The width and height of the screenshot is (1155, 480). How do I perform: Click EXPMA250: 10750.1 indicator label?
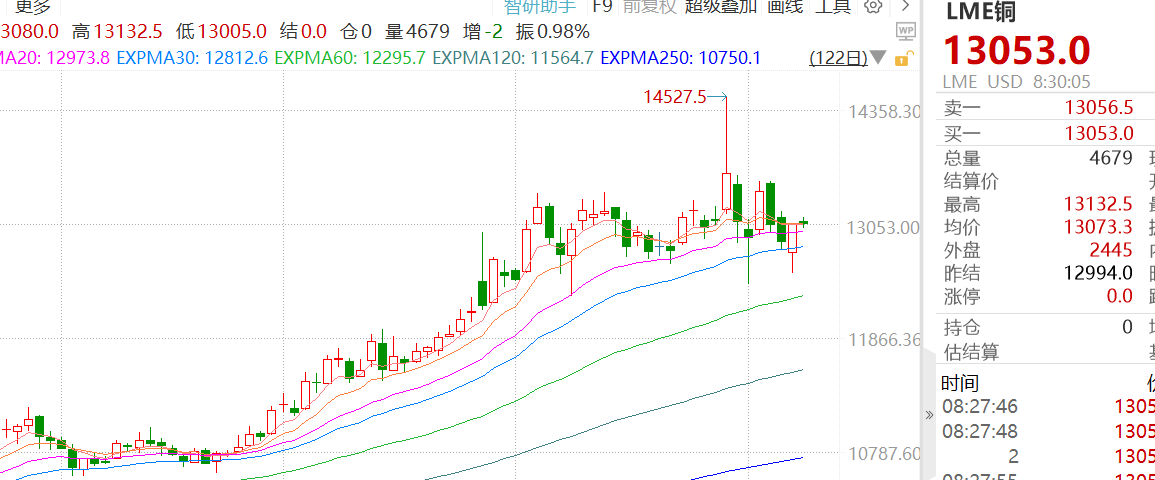click(681, 57)
